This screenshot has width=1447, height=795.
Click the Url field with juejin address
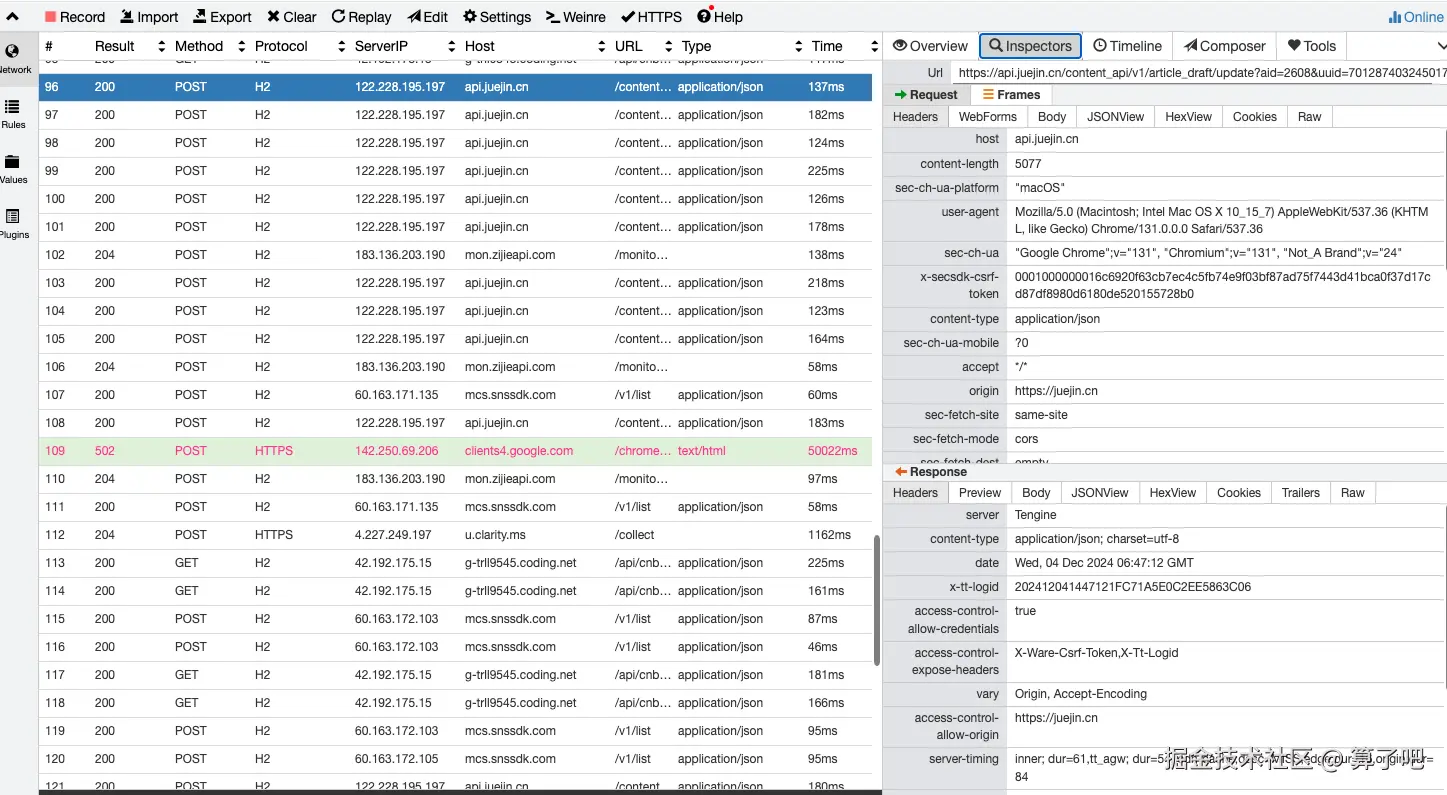point(1200,73)
